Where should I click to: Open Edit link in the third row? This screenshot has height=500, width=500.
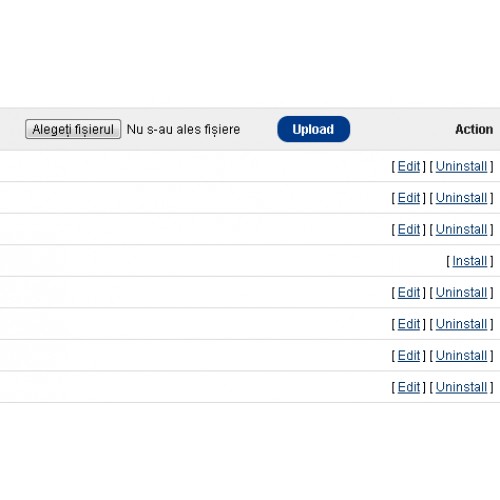[409, 229]
